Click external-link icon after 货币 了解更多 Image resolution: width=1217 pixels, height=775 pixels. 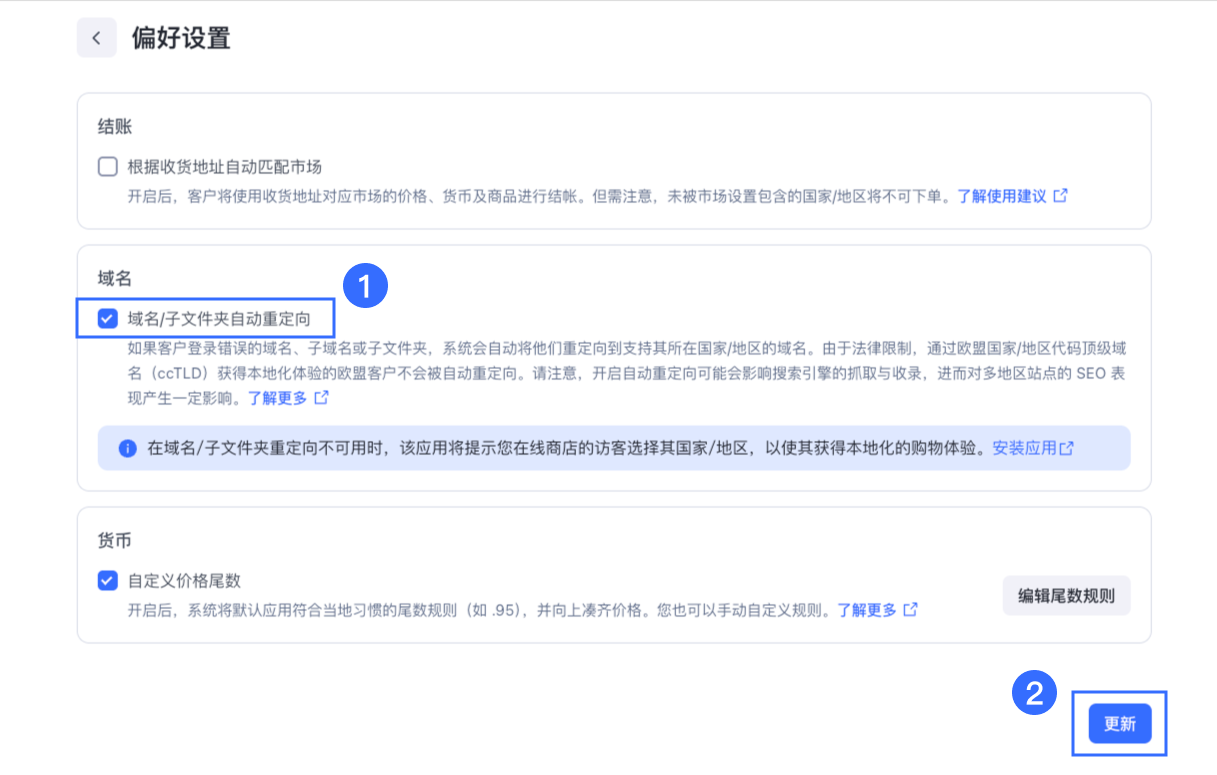tap(910, 609)
